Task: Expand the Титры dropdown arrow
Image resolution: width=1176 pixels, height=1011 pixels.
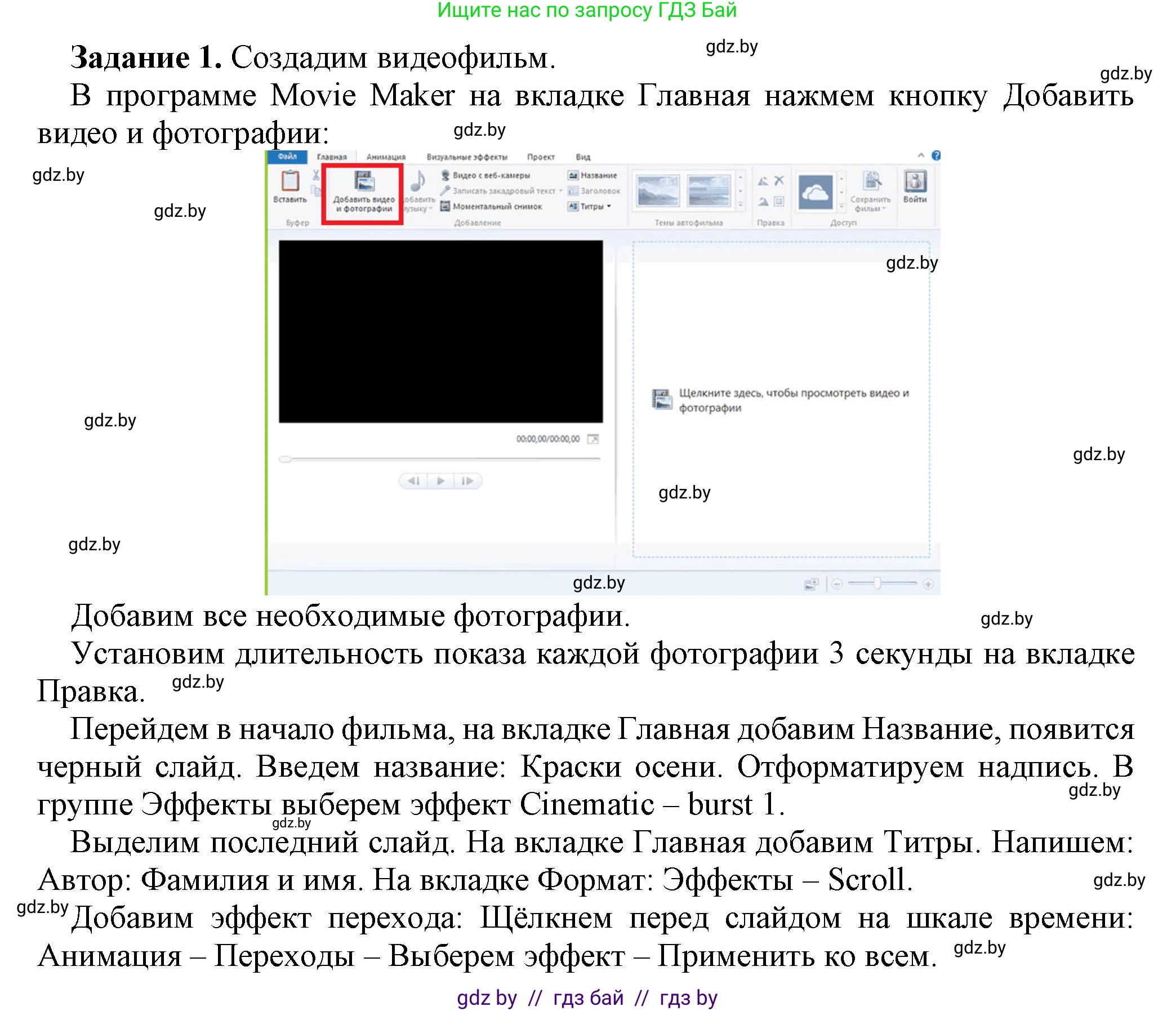Action: click(x=608, y=207)
